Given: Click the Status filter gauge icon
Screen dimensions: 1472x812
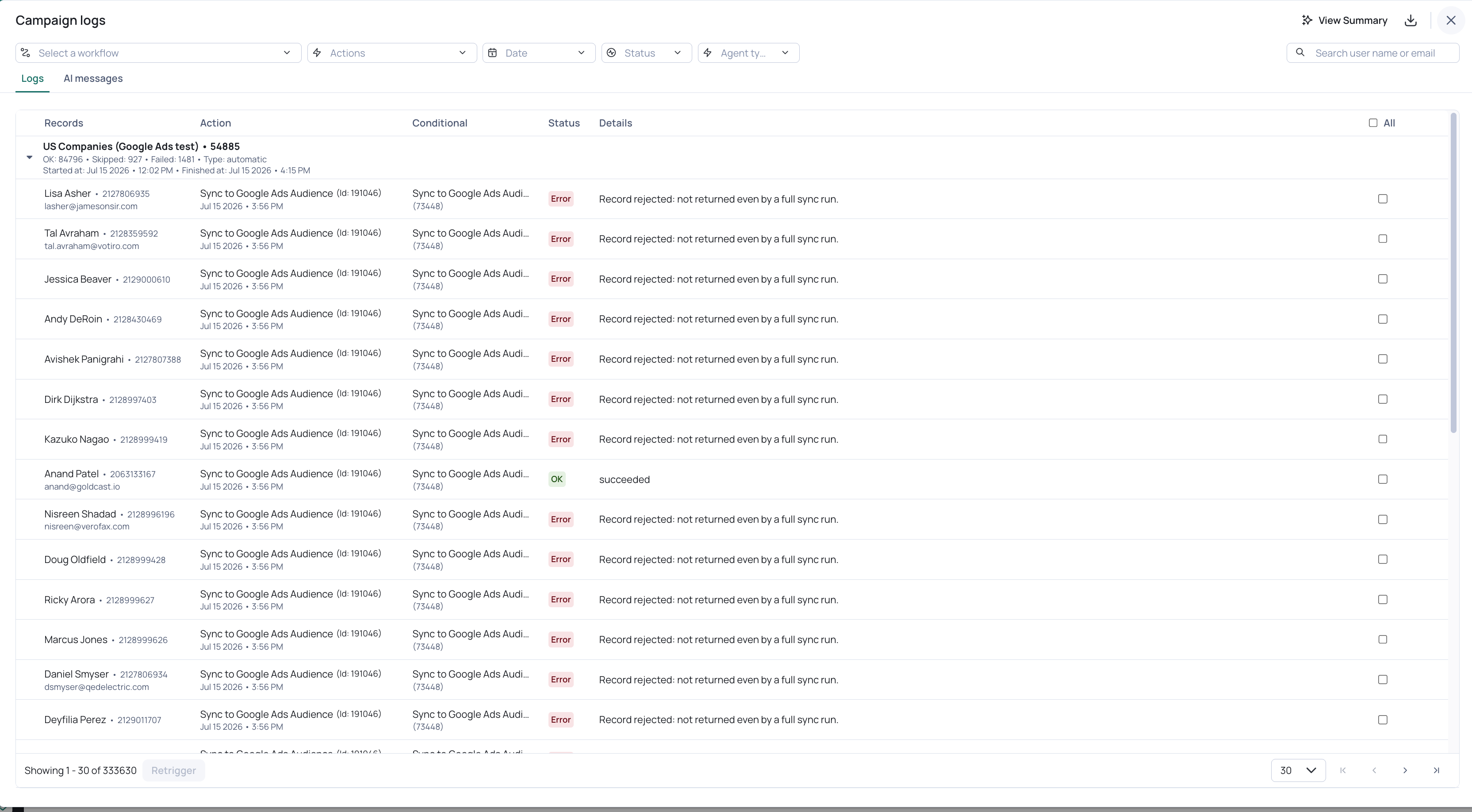Looking at the screenshot, I should point(611,53).
